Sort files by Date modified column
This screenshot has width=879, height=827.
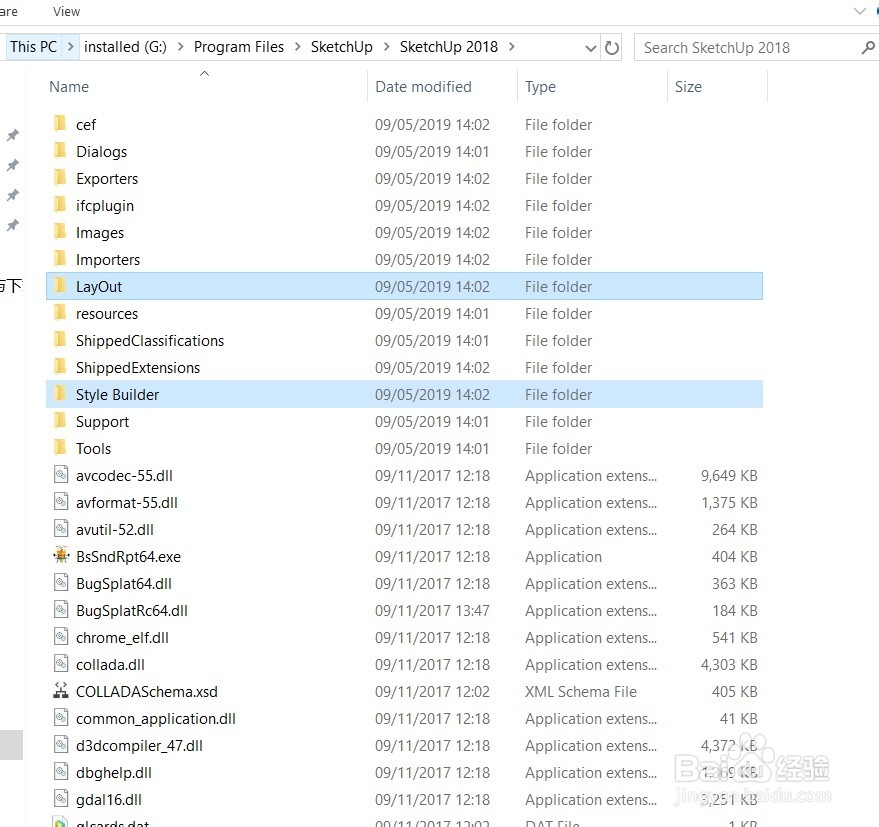click(423, 87)
